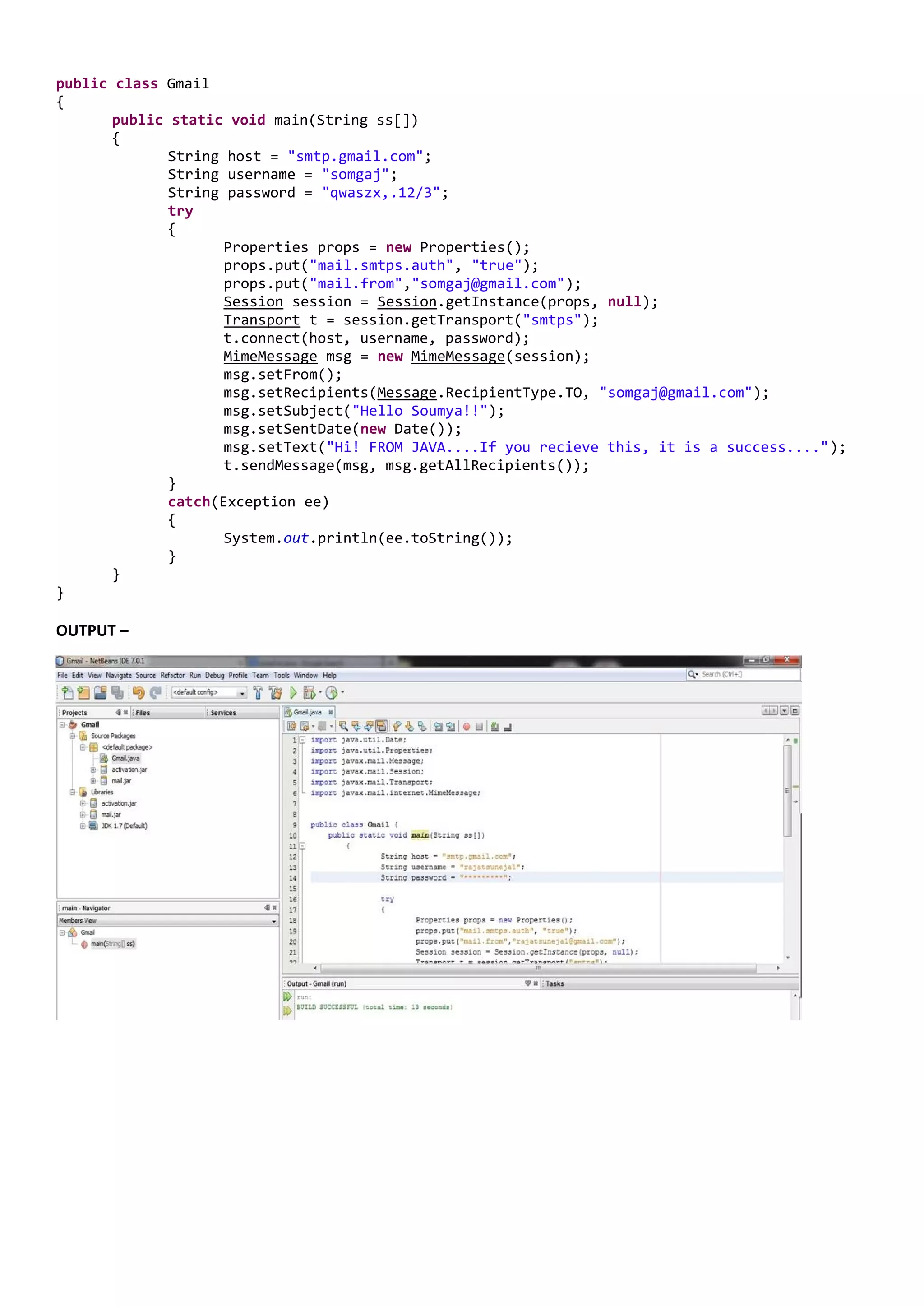
Task: Click the Build Project hammer icon
Action: 258,693
